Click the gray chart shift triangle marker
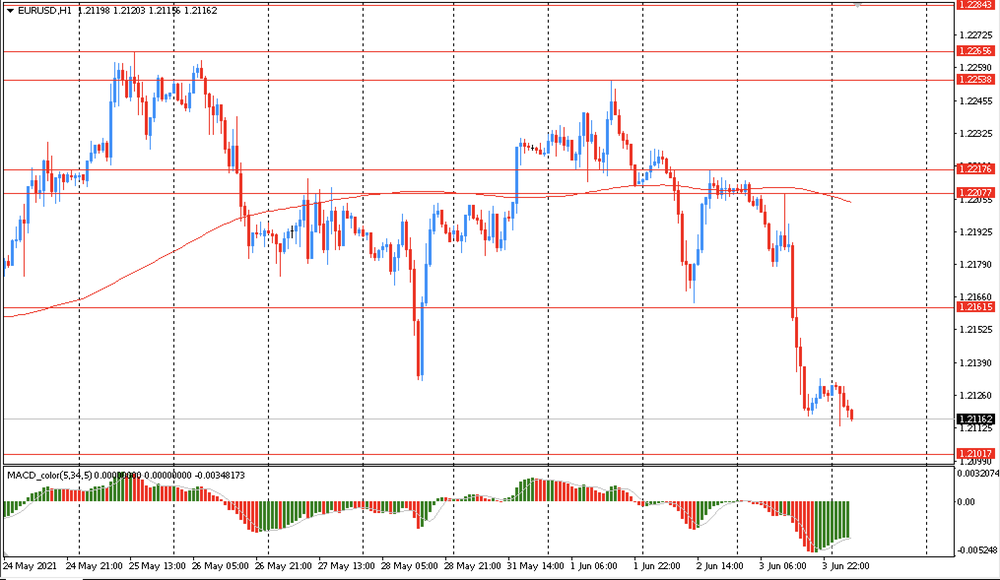This screenshot has width=1000, height=580. click(857, 5)
